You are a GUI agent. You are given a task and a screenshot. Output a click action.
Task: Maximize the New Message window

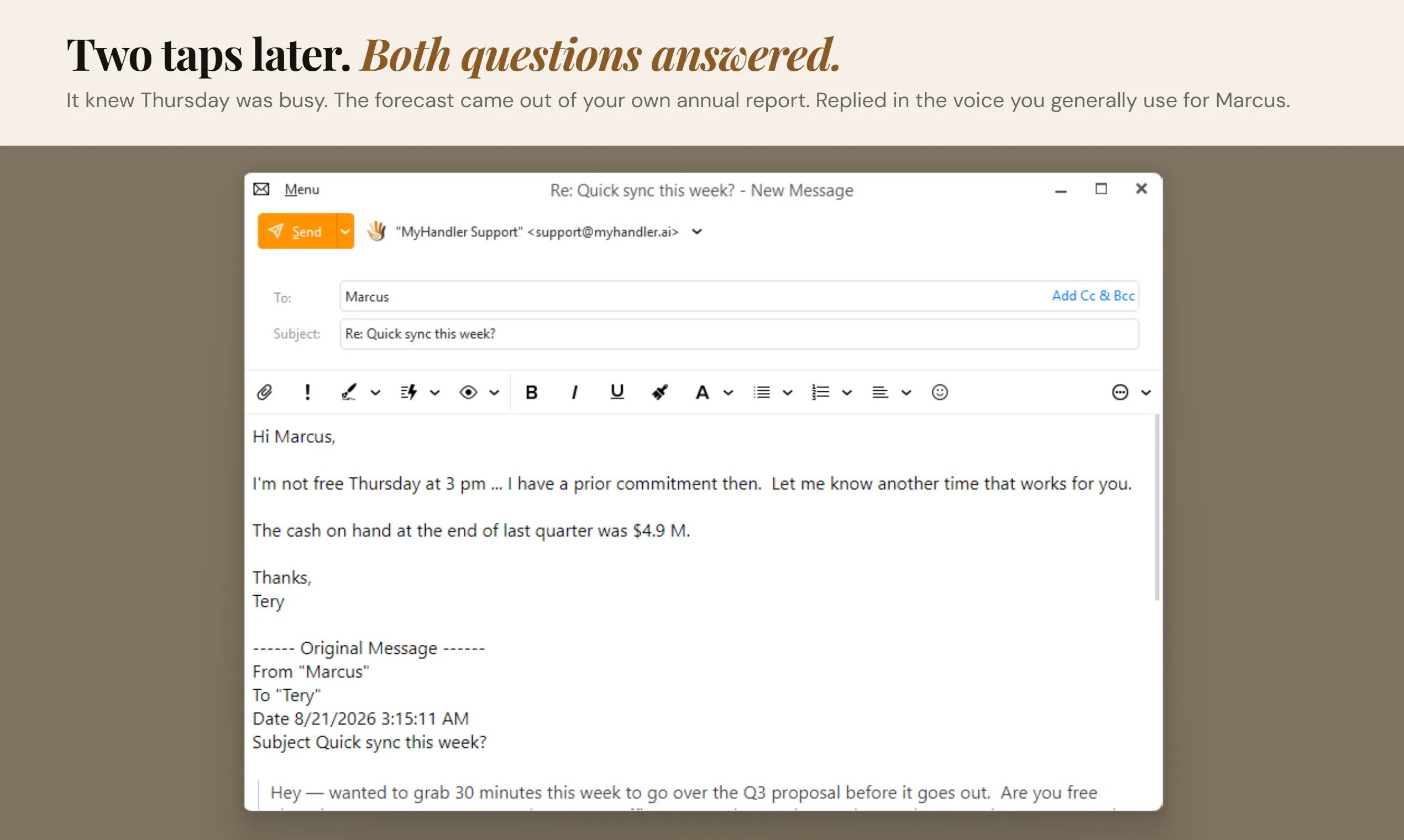tap(1101, 188)
